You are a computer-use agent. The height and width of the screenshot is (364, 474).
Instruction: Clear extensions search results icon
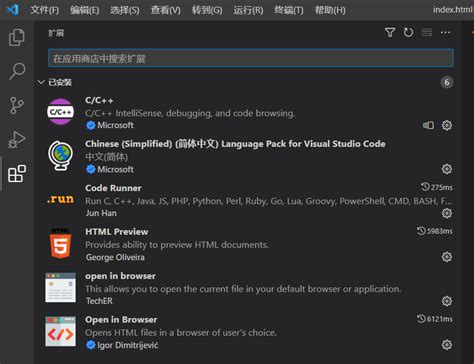point(427,33)
